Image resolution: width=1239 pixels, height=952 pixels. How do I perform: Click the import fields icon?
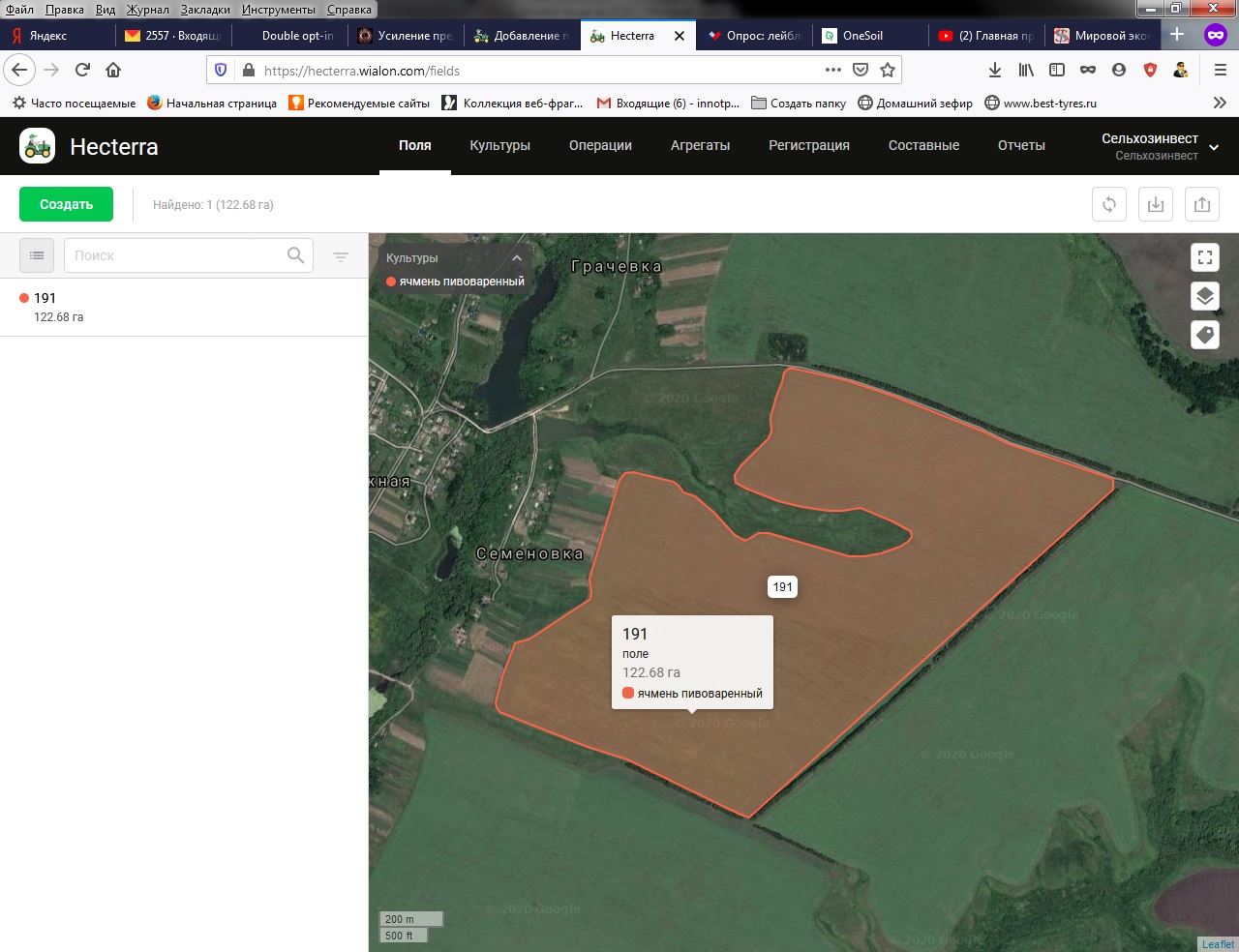coord(1156,204)
